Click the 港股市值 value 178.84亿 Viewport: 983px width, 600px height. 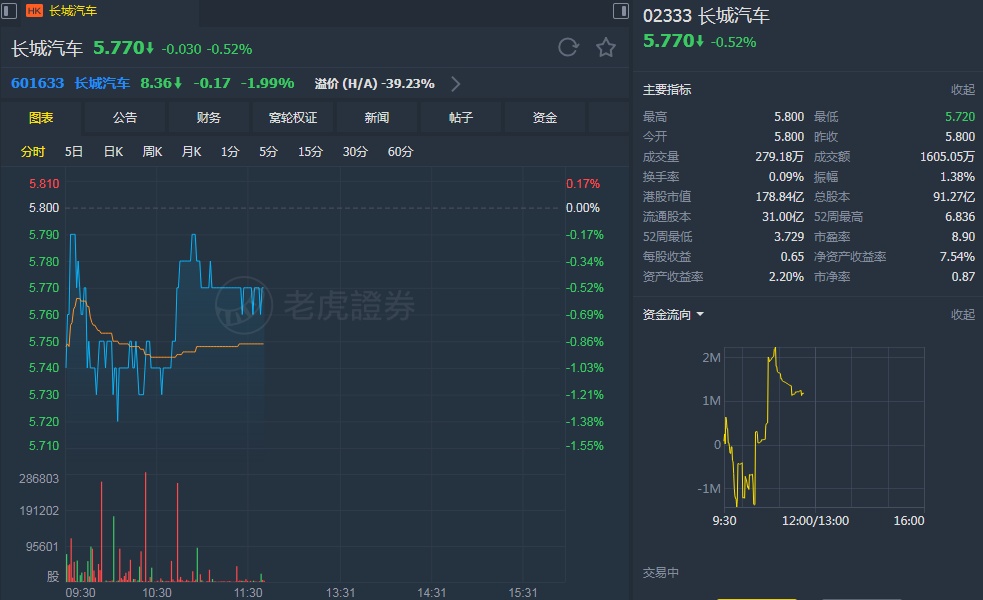[779, 197]
